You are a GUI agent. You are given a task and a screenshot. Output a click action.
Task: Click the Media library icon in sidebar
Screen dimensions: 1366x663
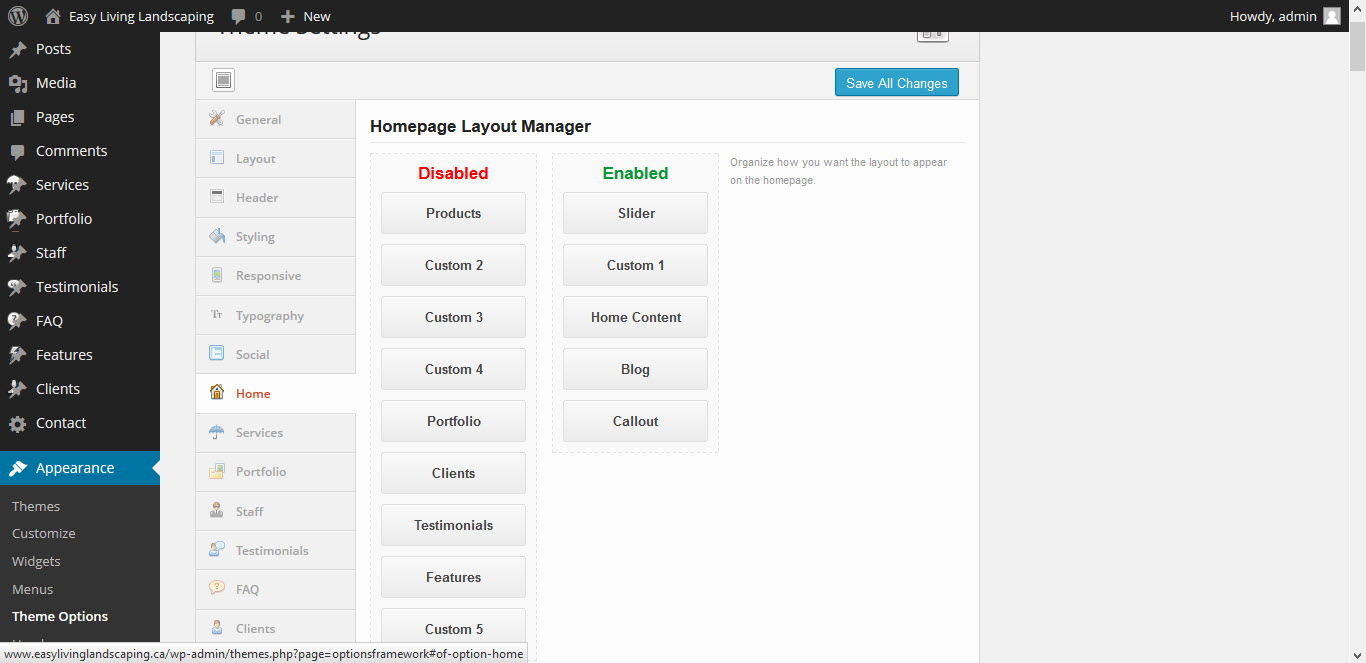[x=17, y=83]
